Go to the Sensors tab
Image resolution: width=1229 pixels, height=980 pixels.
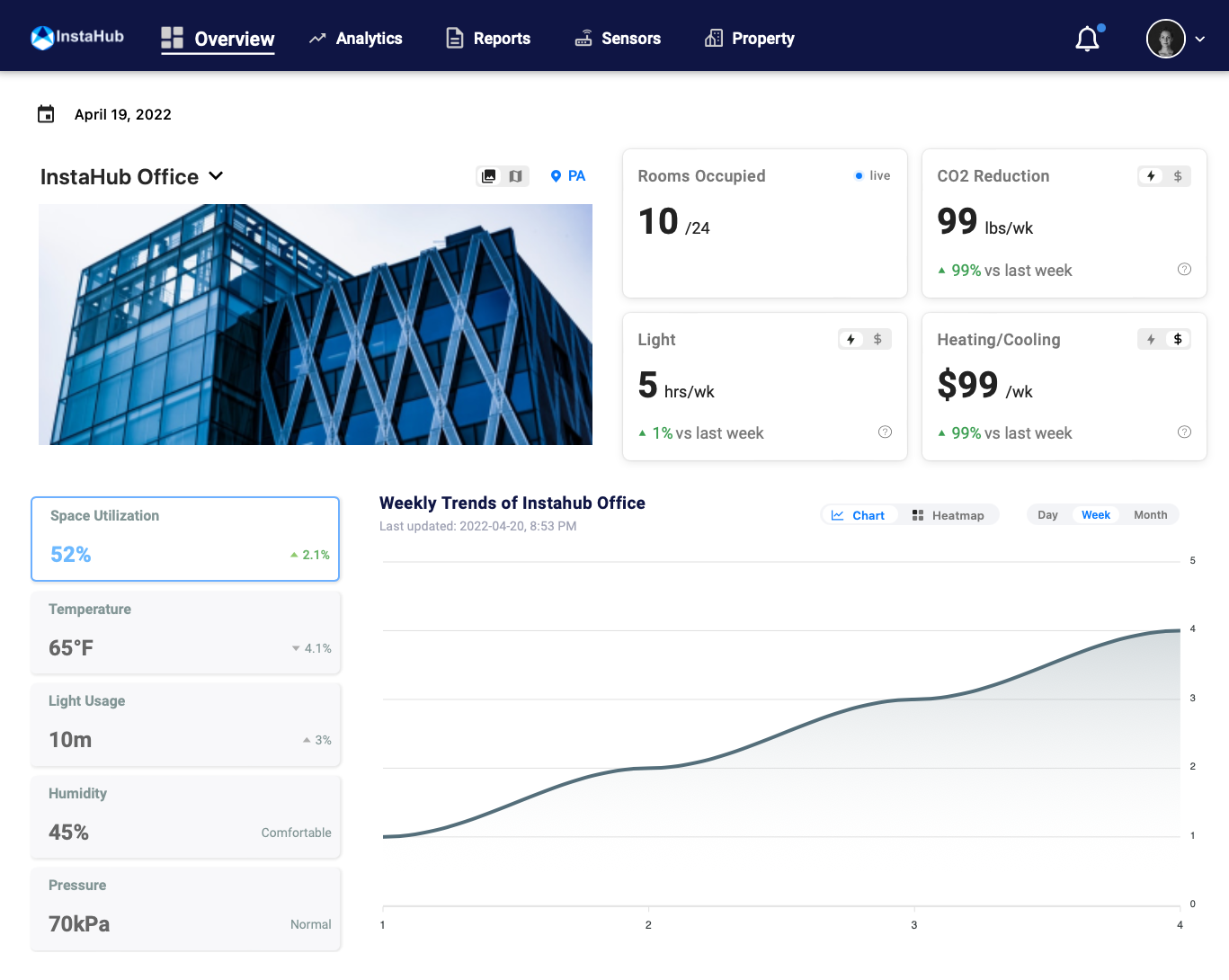(x=618, y=39)
